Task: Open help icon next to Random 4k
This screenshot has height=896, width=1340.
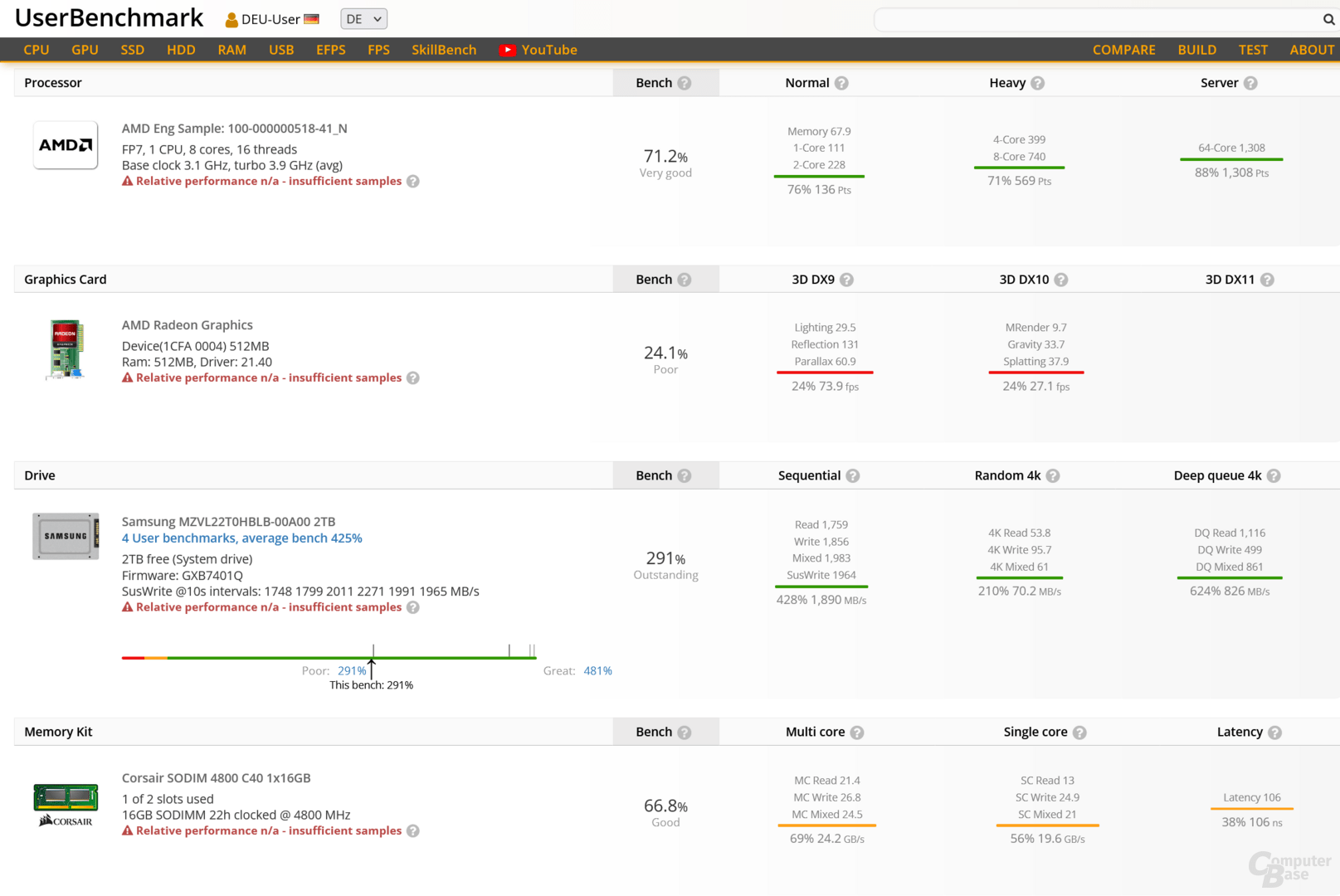Action: pyautogui.click(x=1053, y=475)
